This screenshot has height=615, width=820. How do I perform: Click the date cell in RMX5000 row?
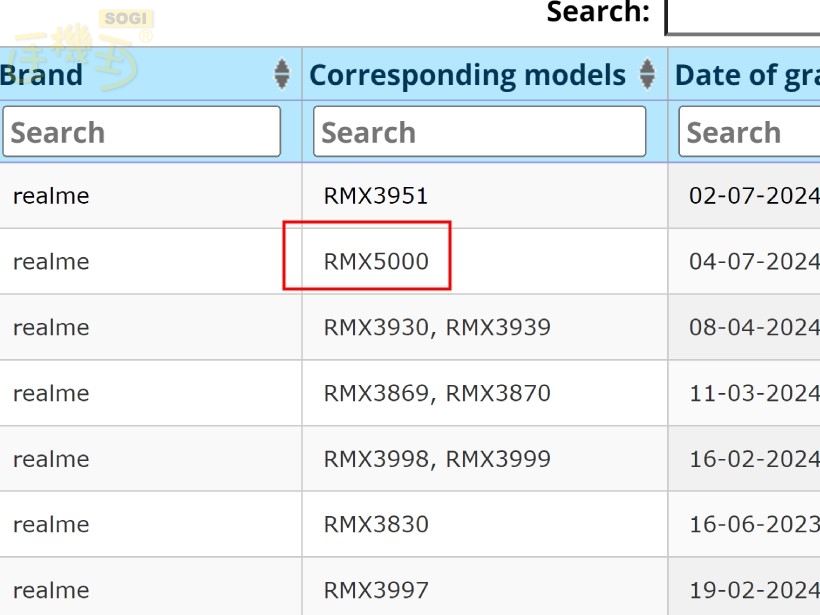pos(753,262)
